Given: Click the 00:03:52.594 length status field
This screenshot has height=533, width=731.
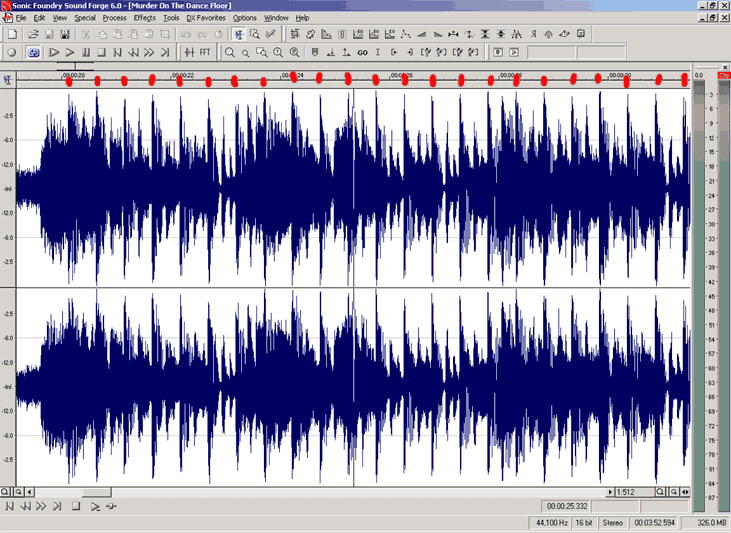Looking at the screenshot, I should pyautogui.click(x=654, y=523).
